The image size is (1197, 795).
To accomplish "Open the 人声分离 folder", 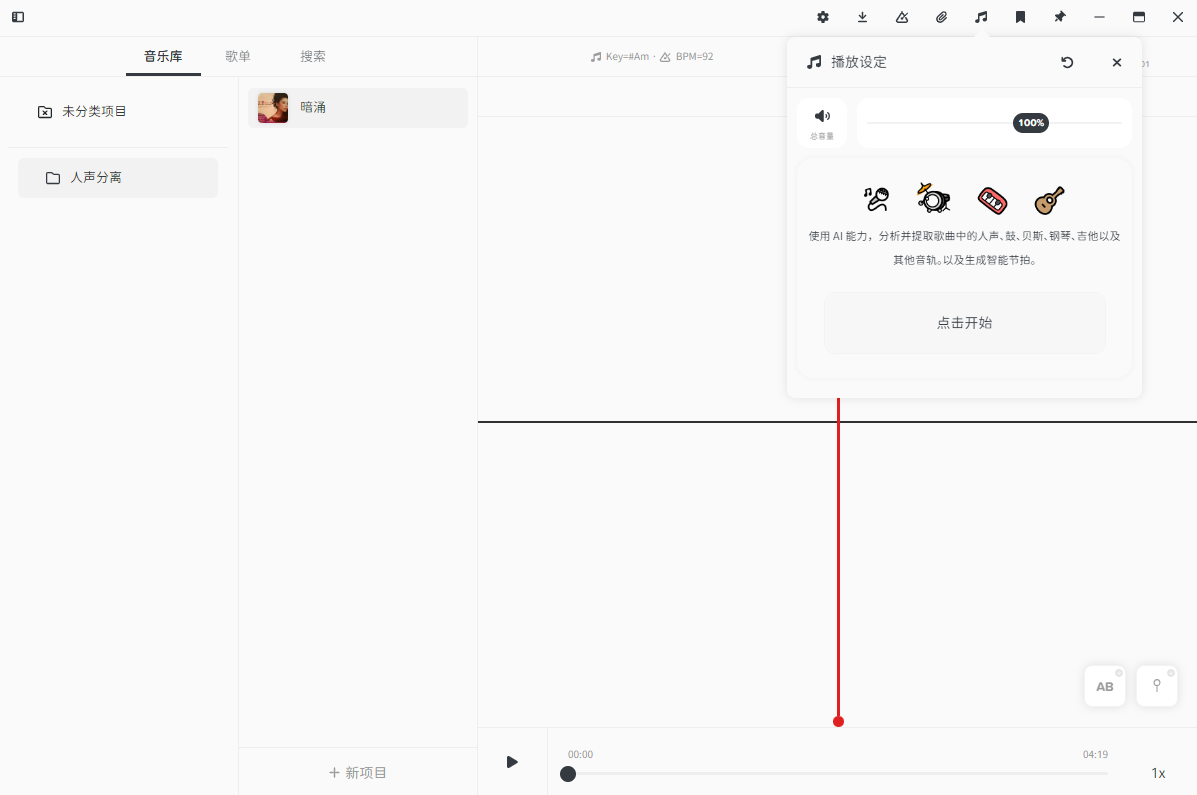I will pyautogui.click(x=117, y=177).
